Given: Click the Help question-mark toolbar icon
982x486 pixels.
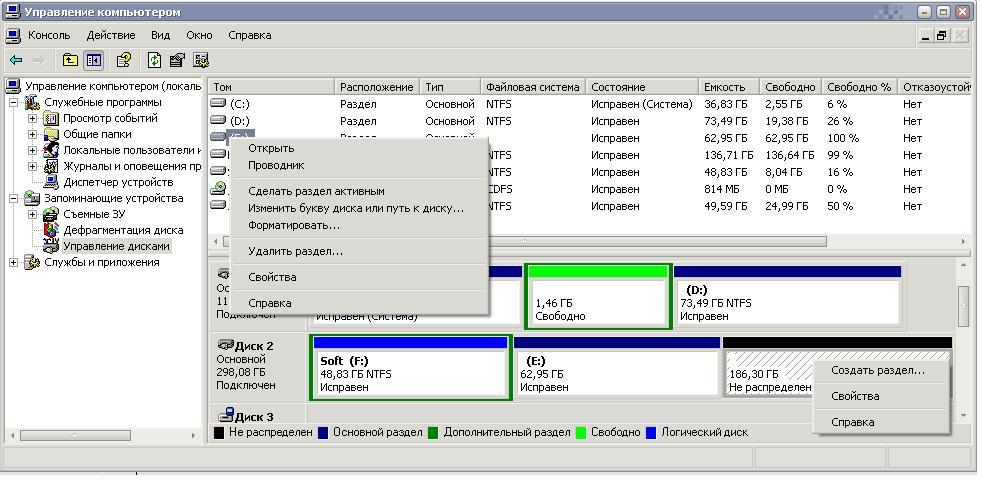Looking at the screenshot, I should coord(124,60).
